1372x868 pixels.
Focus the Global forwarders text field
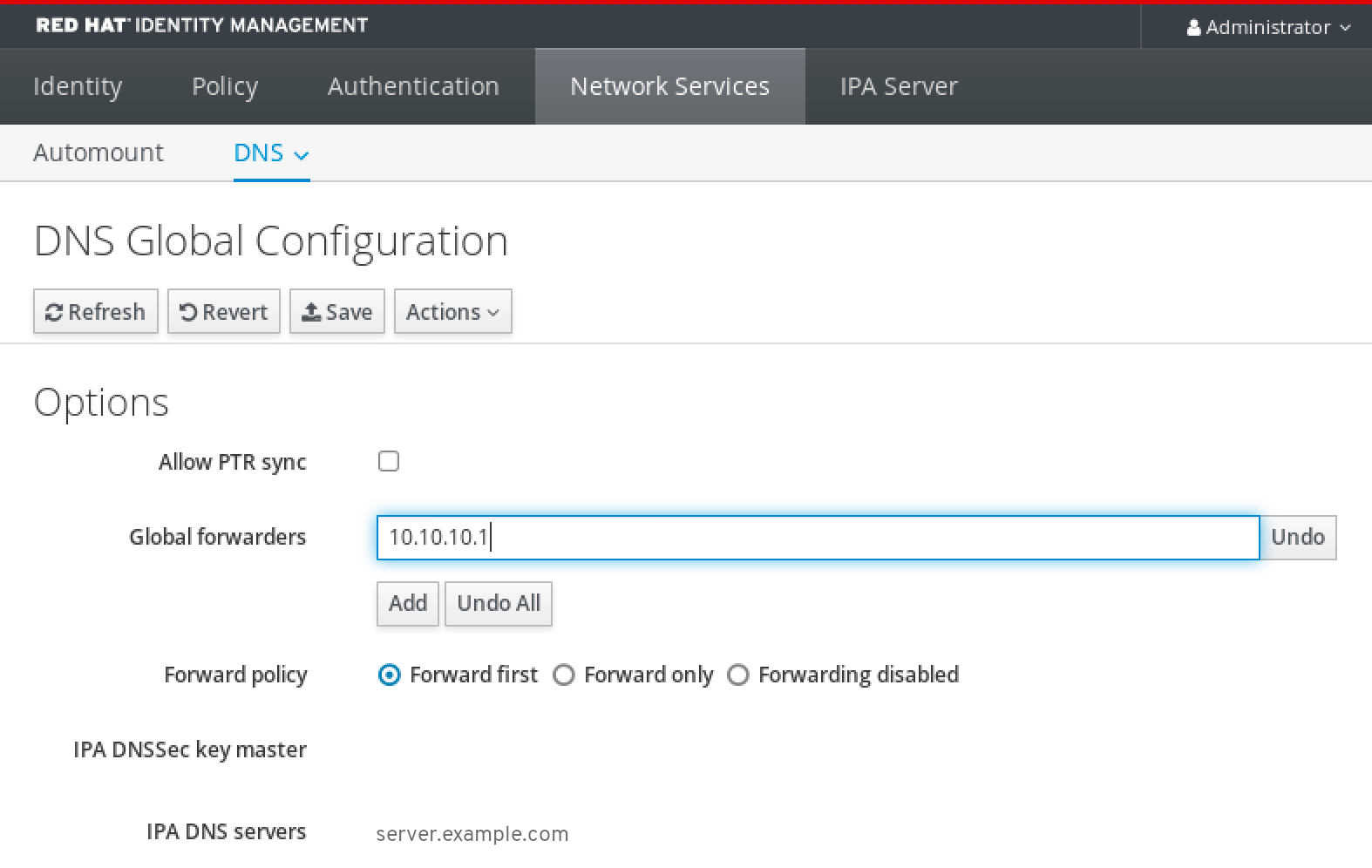(x=817, y=537)
